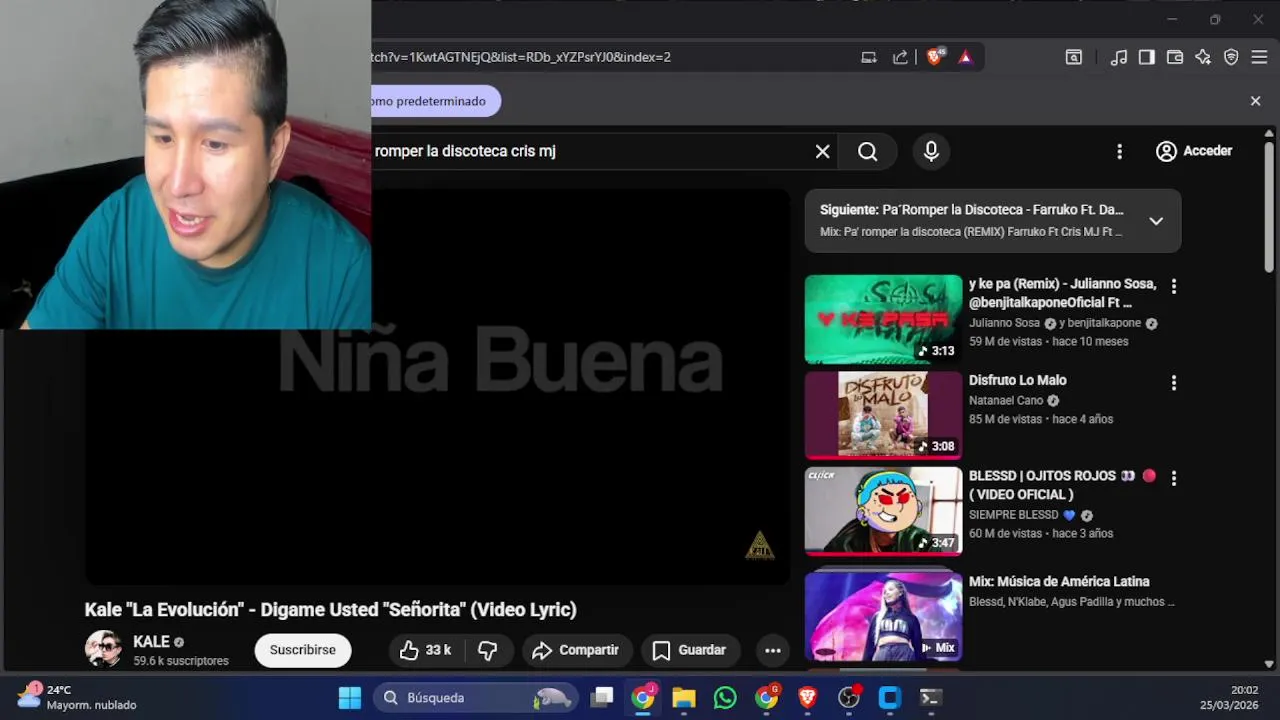Viewport: 1280px width, 720px height.
Task: Open the Brave Wallet icon
Action: point(1175,57)
